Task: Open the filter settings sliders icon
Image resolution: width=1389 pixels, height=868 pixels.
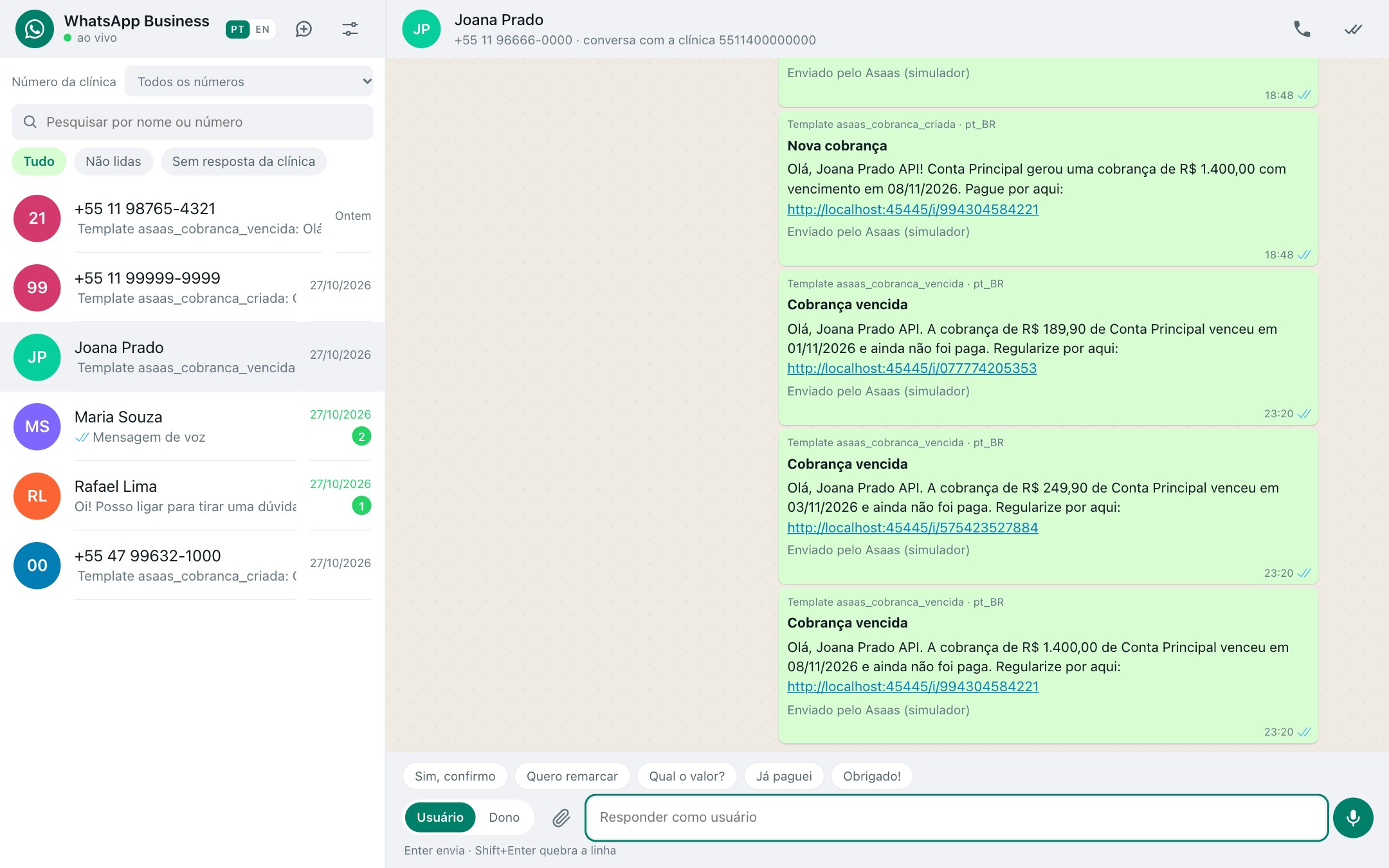Action: tap(350, 29)
